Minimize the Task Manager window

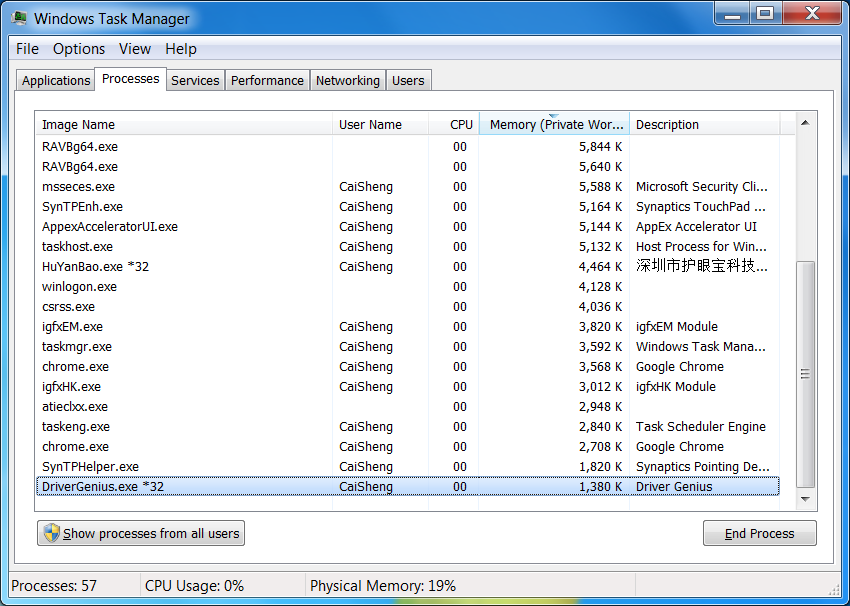(x=732, y=13)
